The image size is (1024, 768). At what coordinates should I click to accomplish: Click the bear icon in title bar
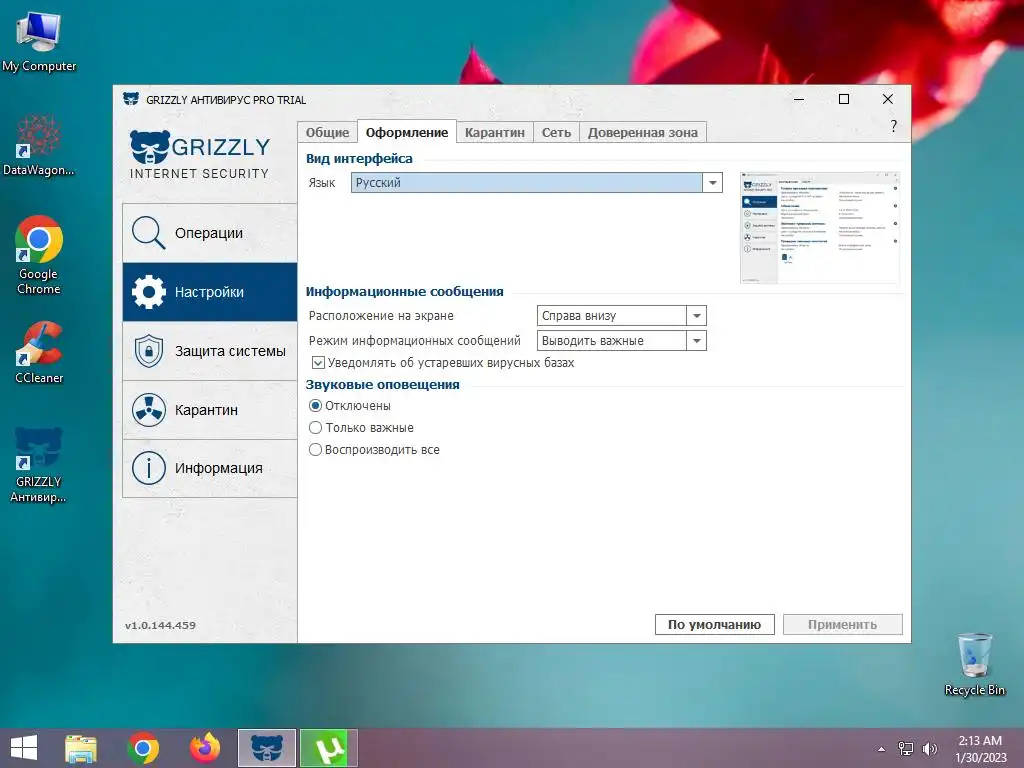point(131,99)
